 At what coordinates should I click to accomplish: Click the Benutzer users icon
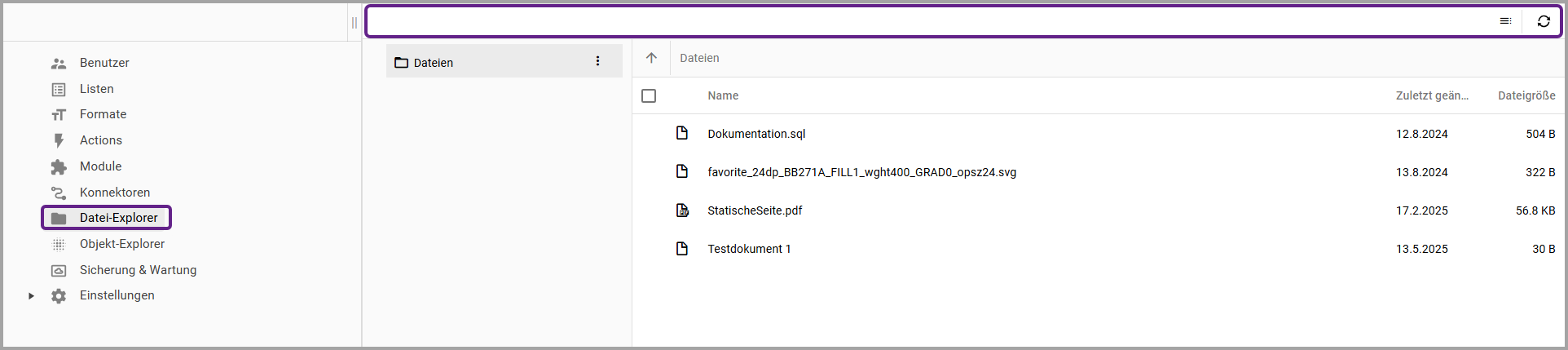pos(59,63)
